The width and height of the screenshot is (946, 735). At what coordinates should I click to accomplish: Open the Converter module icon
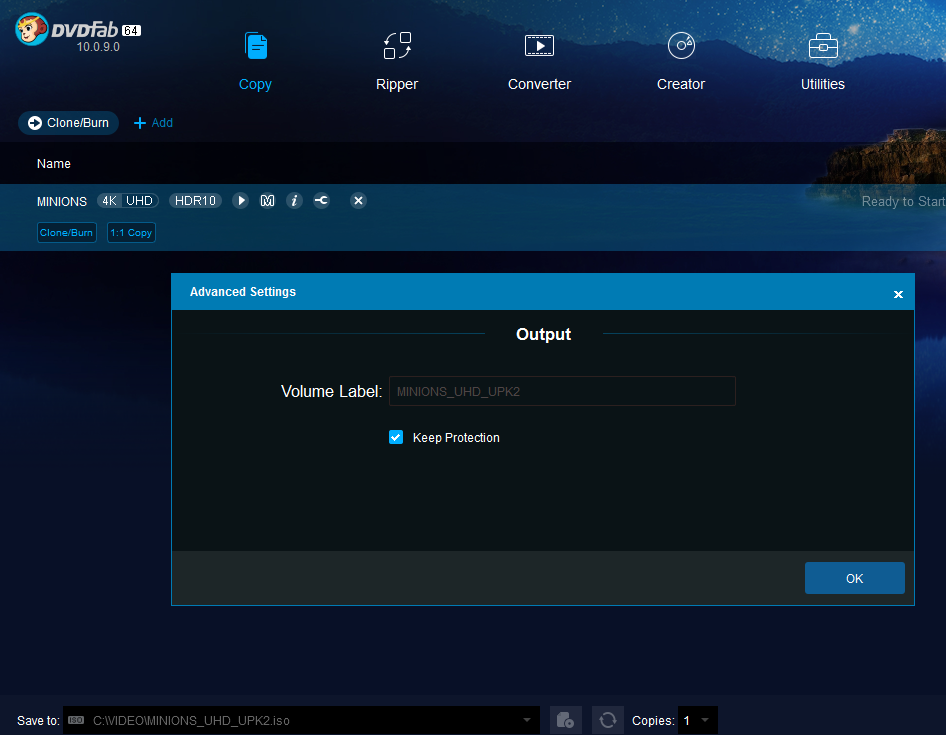(539, 46)
